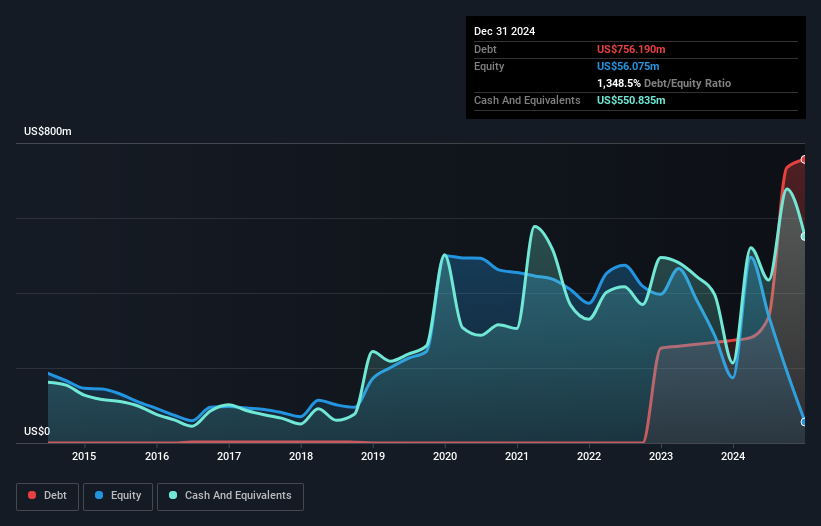Click the 2021 x-axis label
Image resolution: width=821 pixels, height=526 pixels.
tap(517, 456)
